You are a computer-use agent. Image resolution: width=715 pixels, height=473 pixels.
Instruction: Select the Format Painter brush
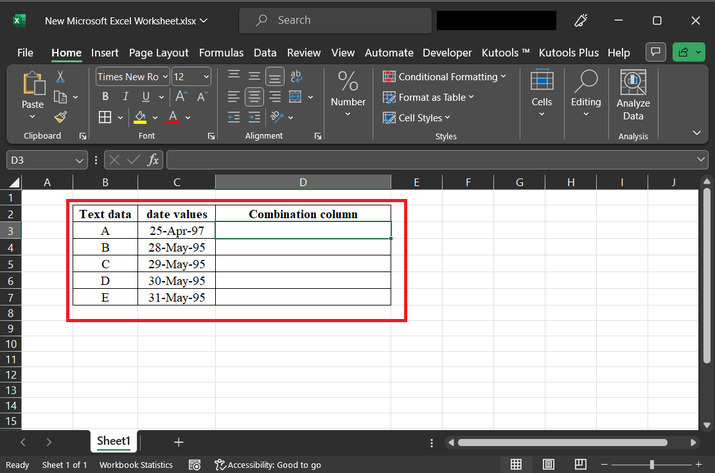61,117
